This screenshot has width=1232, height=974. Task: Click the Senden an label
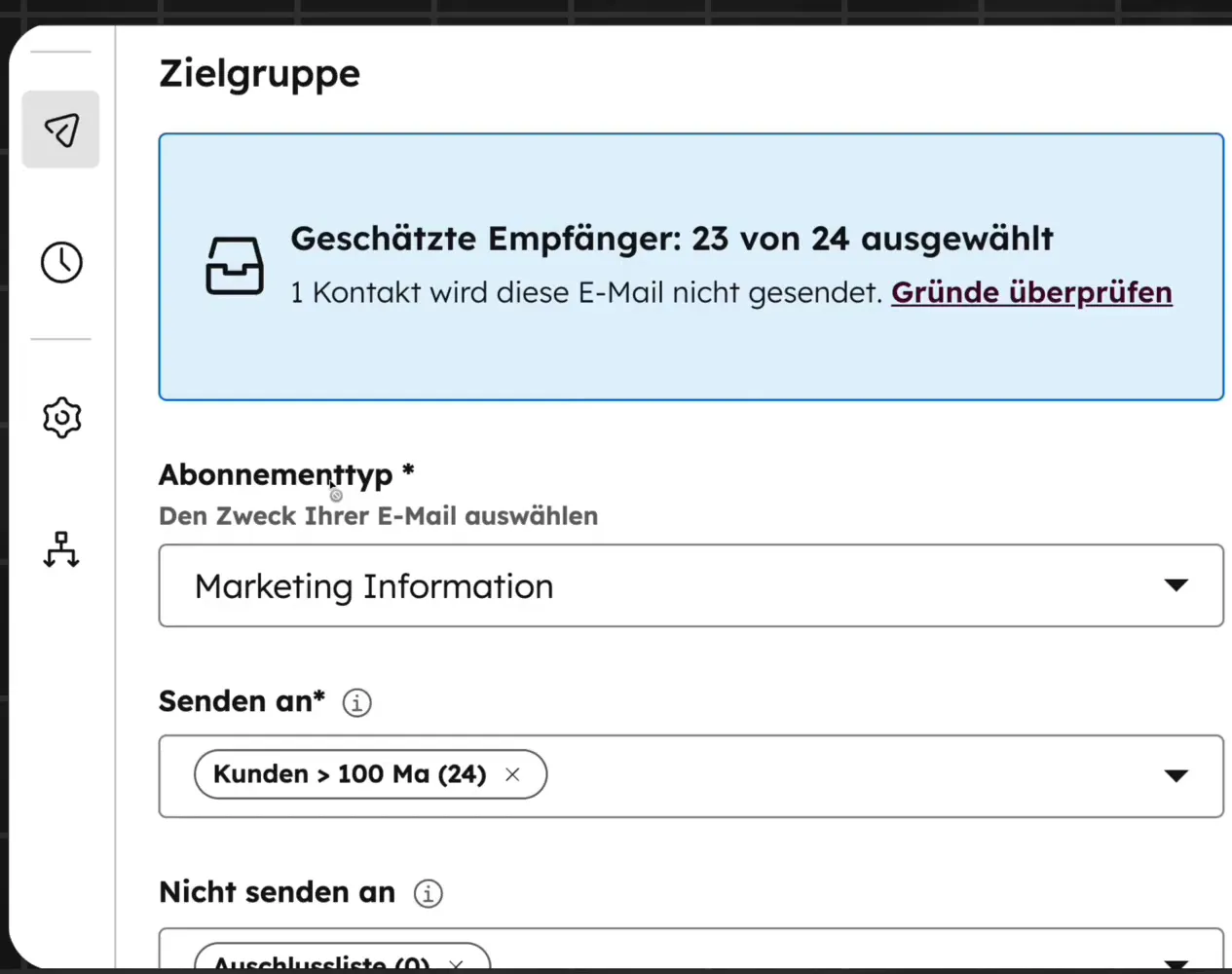coord(242,701)
